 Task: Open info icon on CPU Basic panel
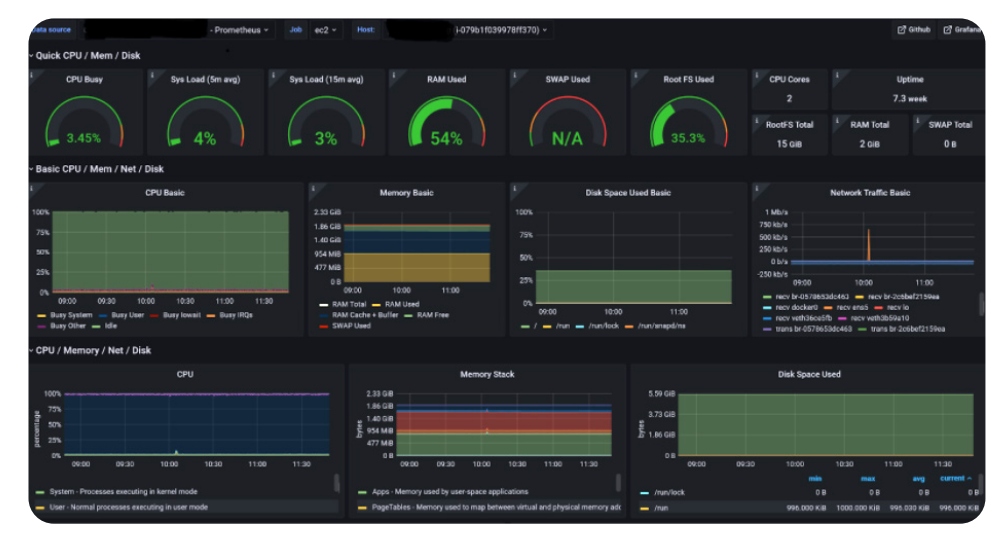coord(32,188)
